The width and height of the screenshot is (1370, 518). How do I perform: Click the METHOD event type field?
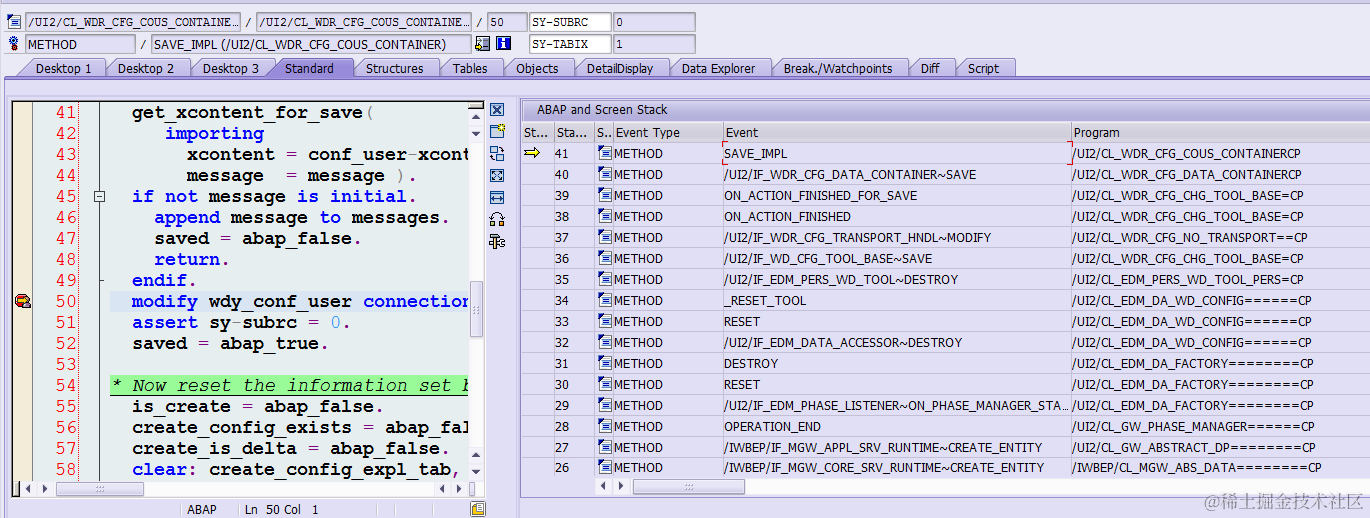click(80, 44)
